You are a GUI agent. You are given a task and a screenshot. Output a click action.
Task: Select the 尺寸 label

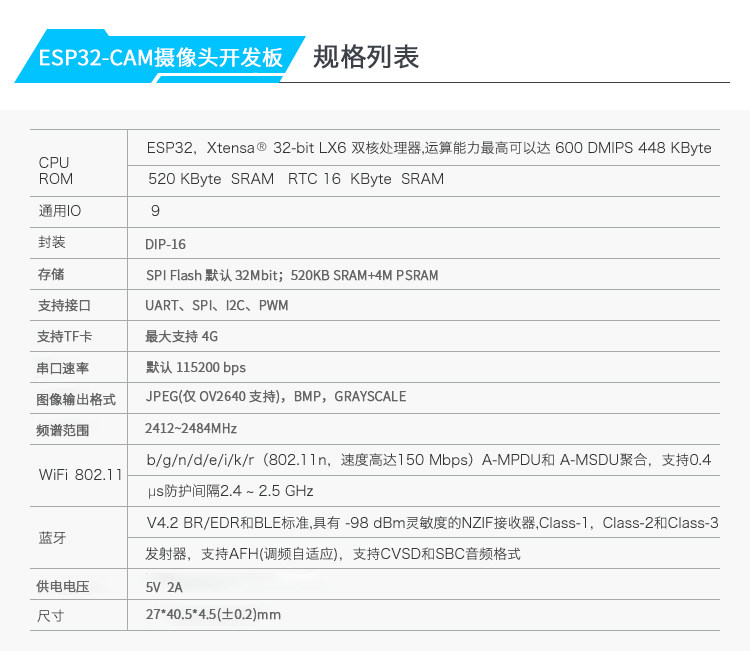[x=51, y=616]
